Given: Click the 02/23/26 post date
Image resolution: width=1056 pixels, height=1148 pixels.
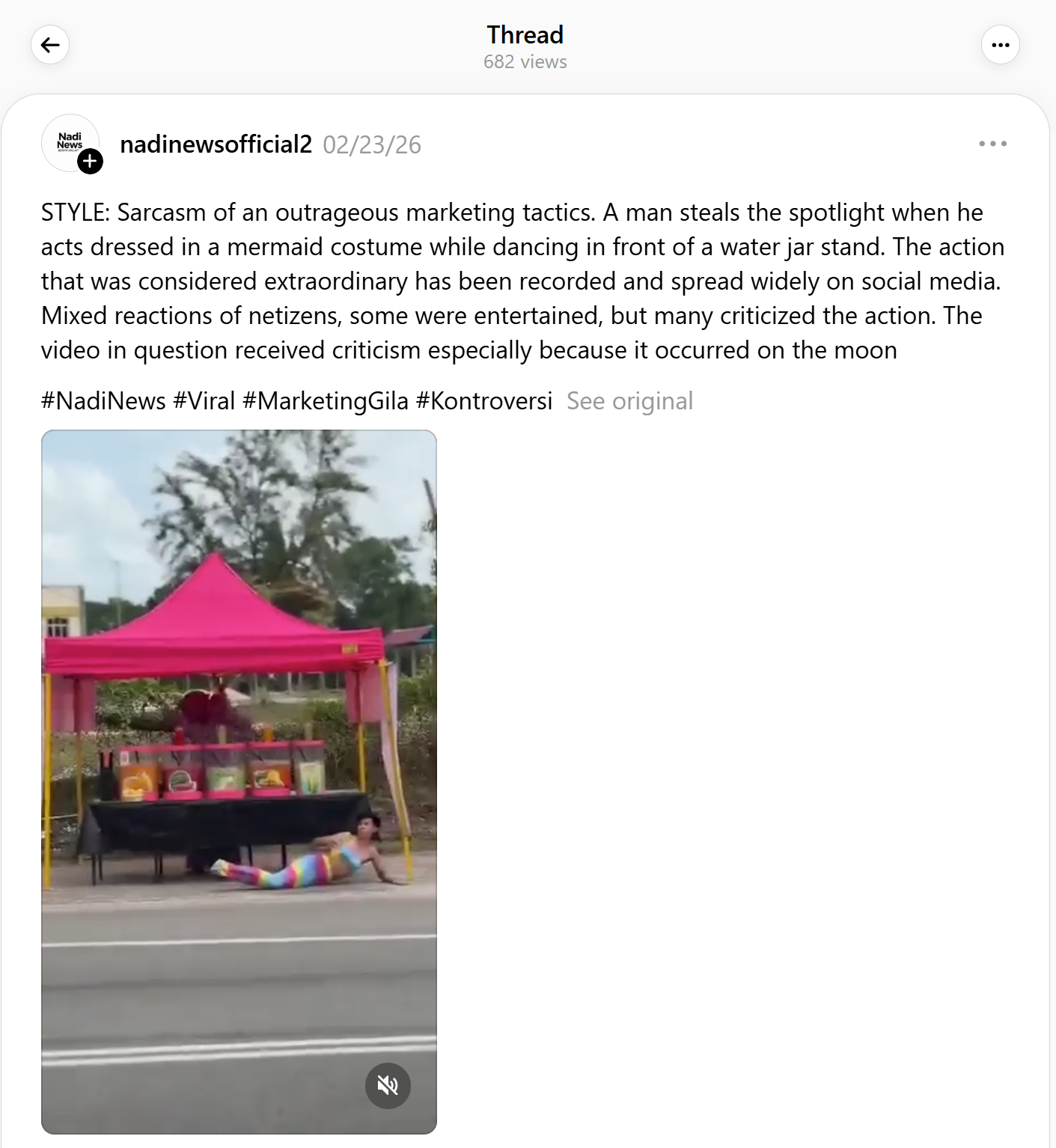Looking at the screenshot, I should click(x=372, y=144).
